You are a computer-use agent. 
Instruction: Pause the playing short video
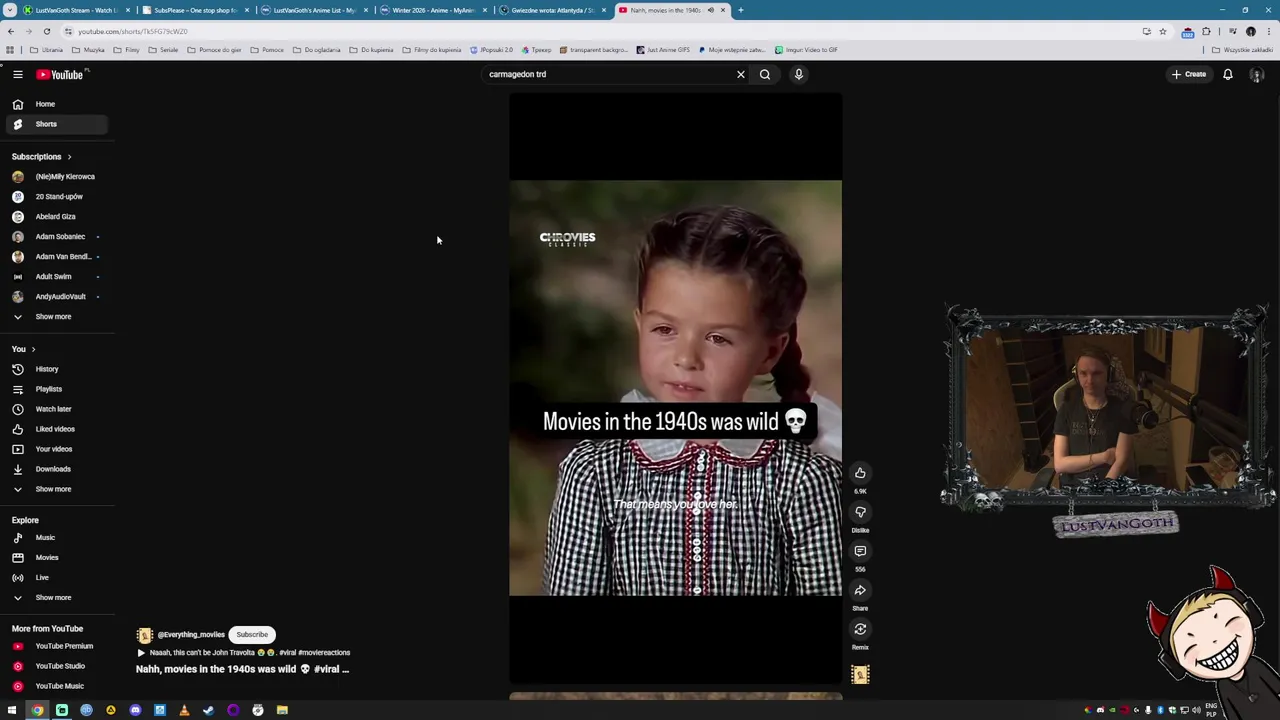675,388
